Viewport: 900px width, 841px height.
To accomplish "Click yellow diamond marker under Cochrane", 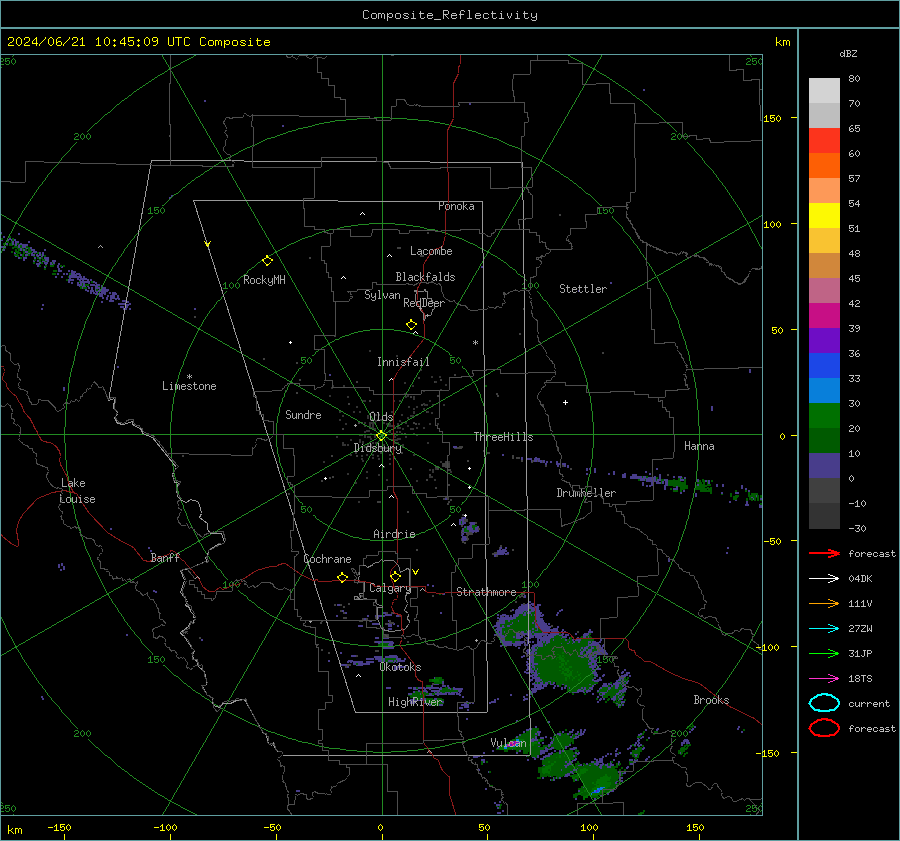I will tap(343, 578).
